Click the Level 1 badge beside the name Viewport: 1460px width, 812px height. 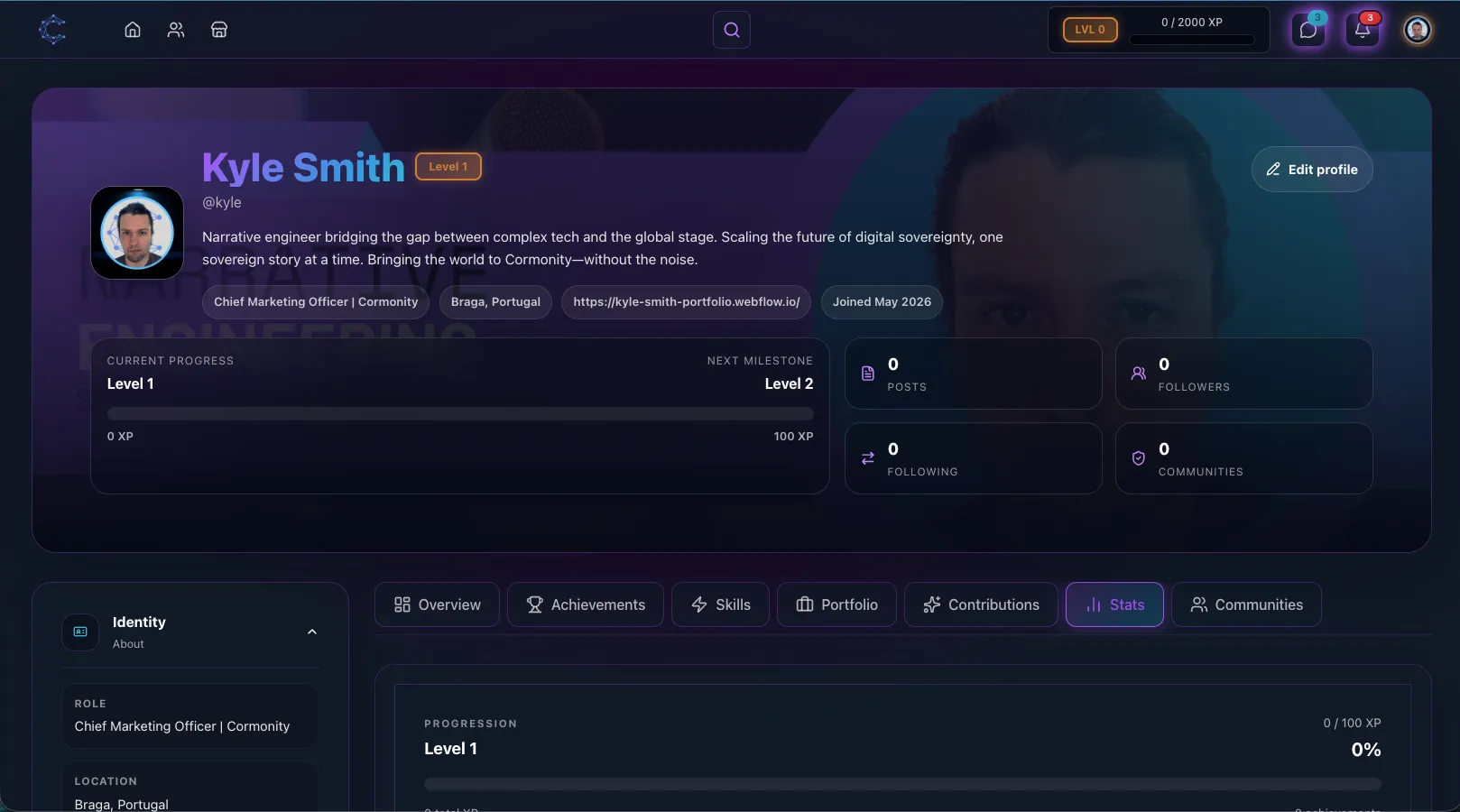click(x=448, y=167)
